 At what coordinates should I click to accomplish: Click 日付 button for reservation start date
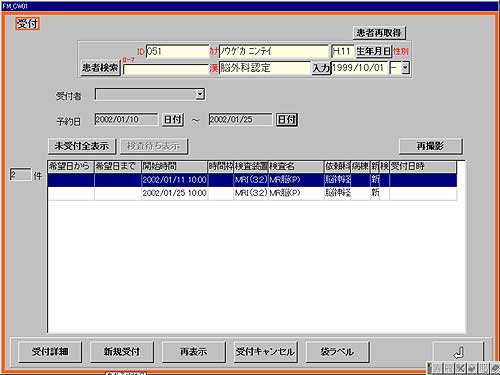173,120
